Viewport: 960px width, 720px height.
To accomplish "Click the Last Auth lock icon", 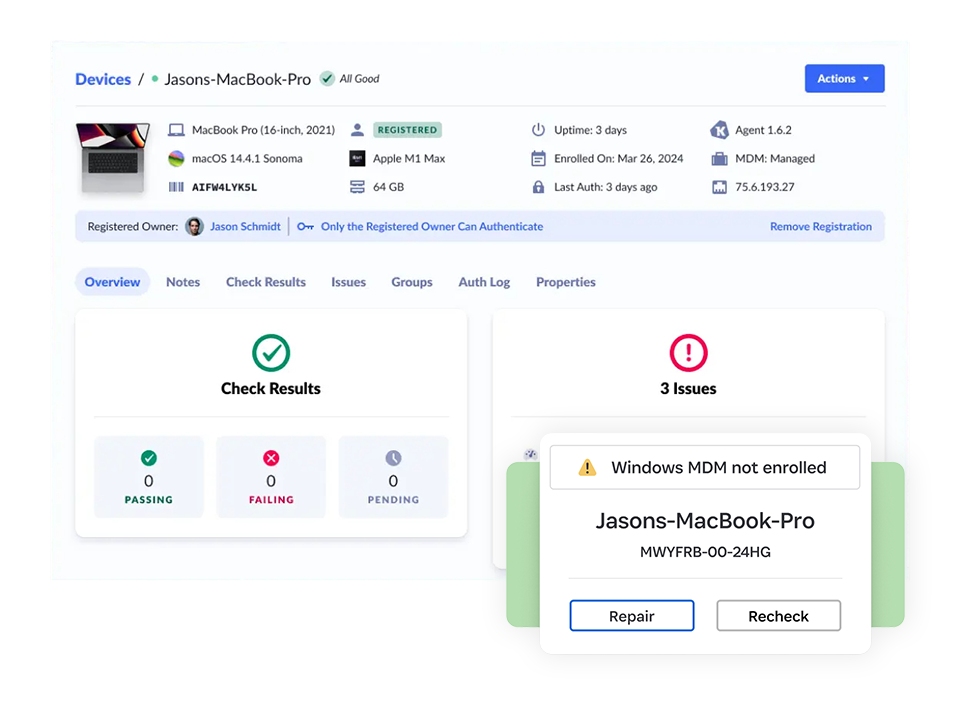I will click(x=538, y=187).
